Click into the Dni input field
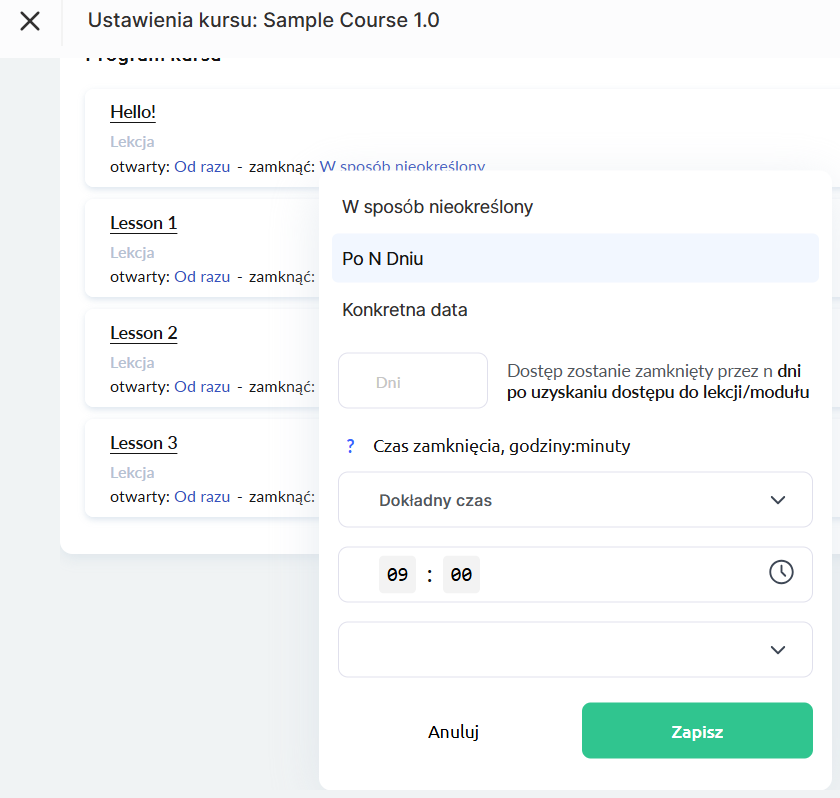Image resolution: width=840 pixels, height=798 pixels. point(413,381)
